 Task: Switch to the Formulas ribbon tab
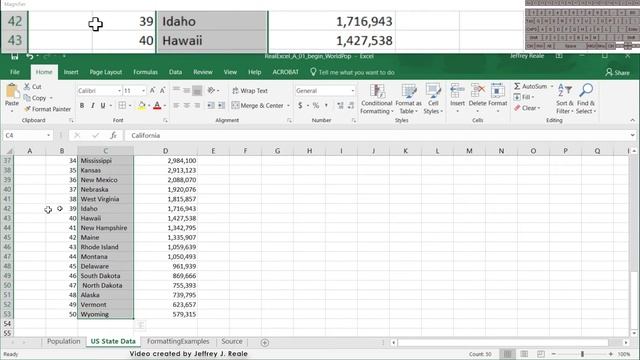click(145, 72)
